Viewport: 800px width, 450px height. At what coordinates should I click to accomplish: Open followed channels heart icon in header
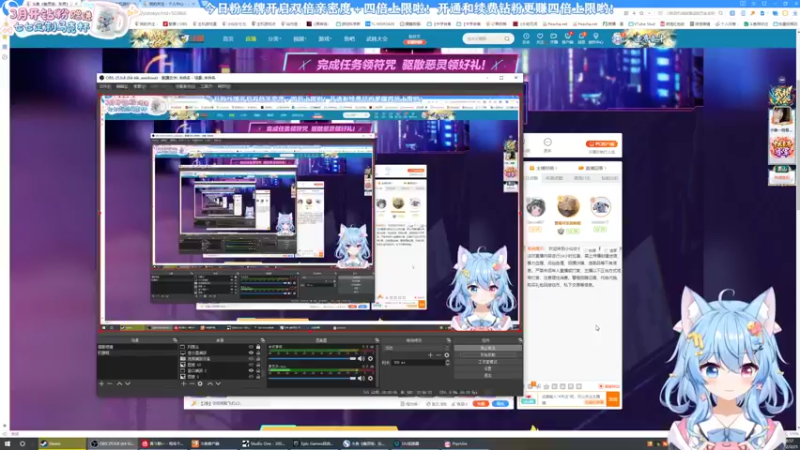540,38
